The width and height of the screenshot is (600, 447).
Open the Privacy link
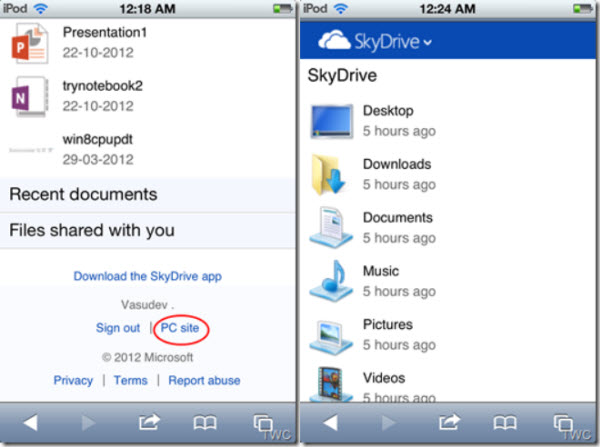pos(73,380)
